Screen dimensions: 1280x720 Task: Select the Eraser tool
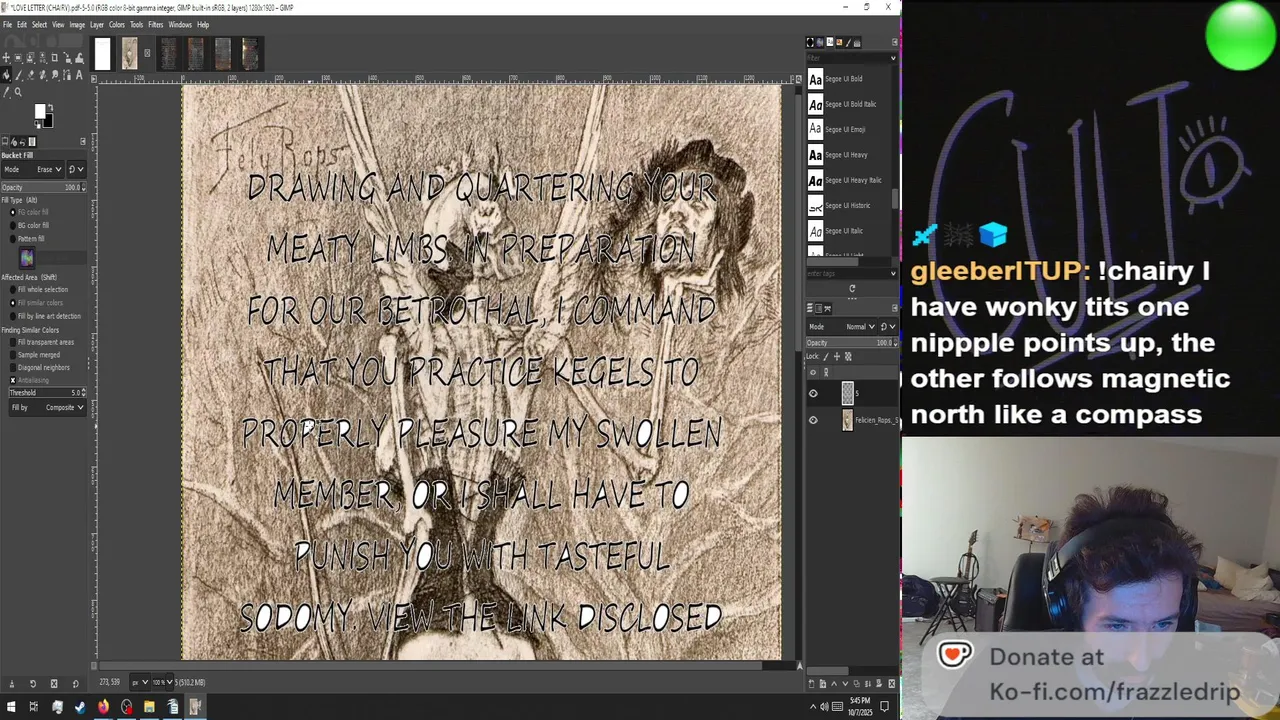31,74
